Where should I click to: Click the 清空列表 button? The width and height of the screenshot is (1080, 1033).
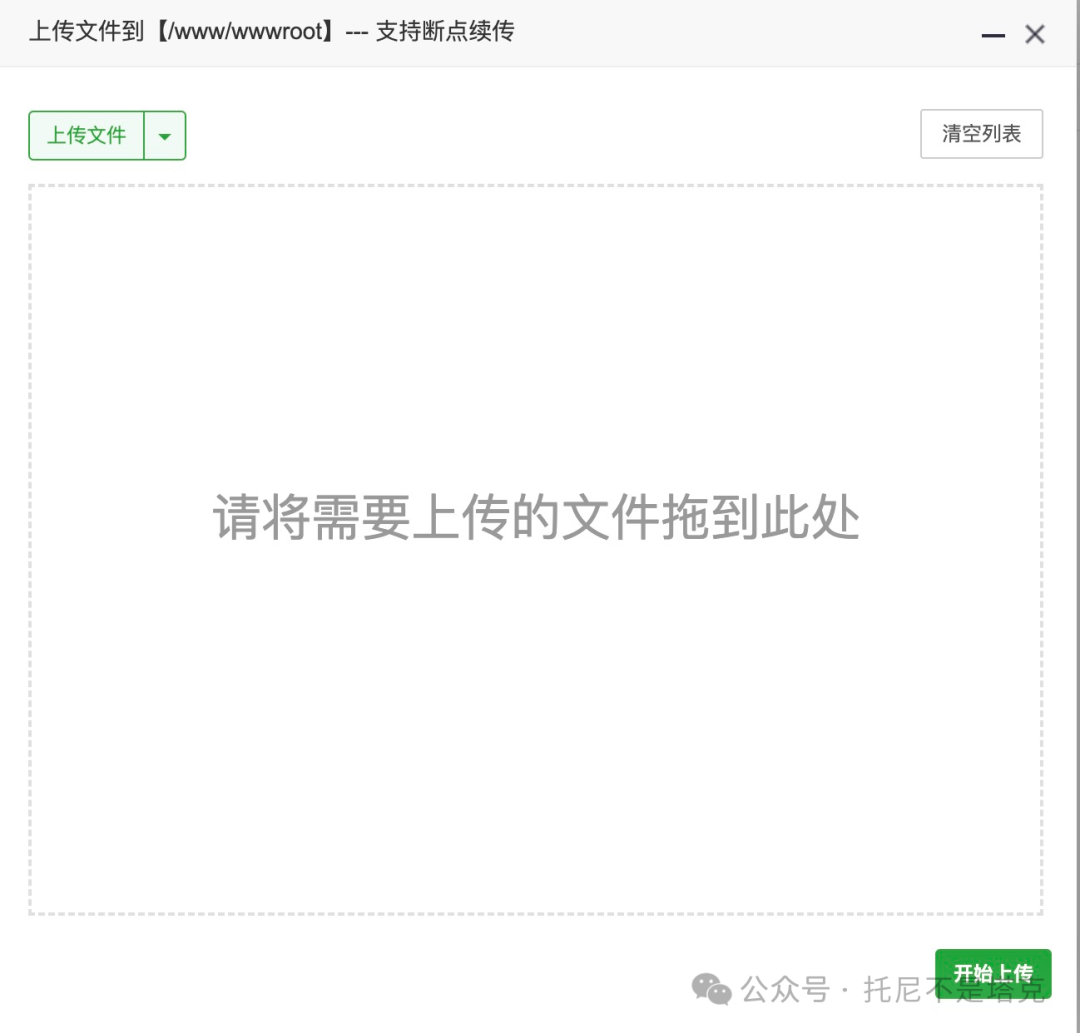coord(982,134)
